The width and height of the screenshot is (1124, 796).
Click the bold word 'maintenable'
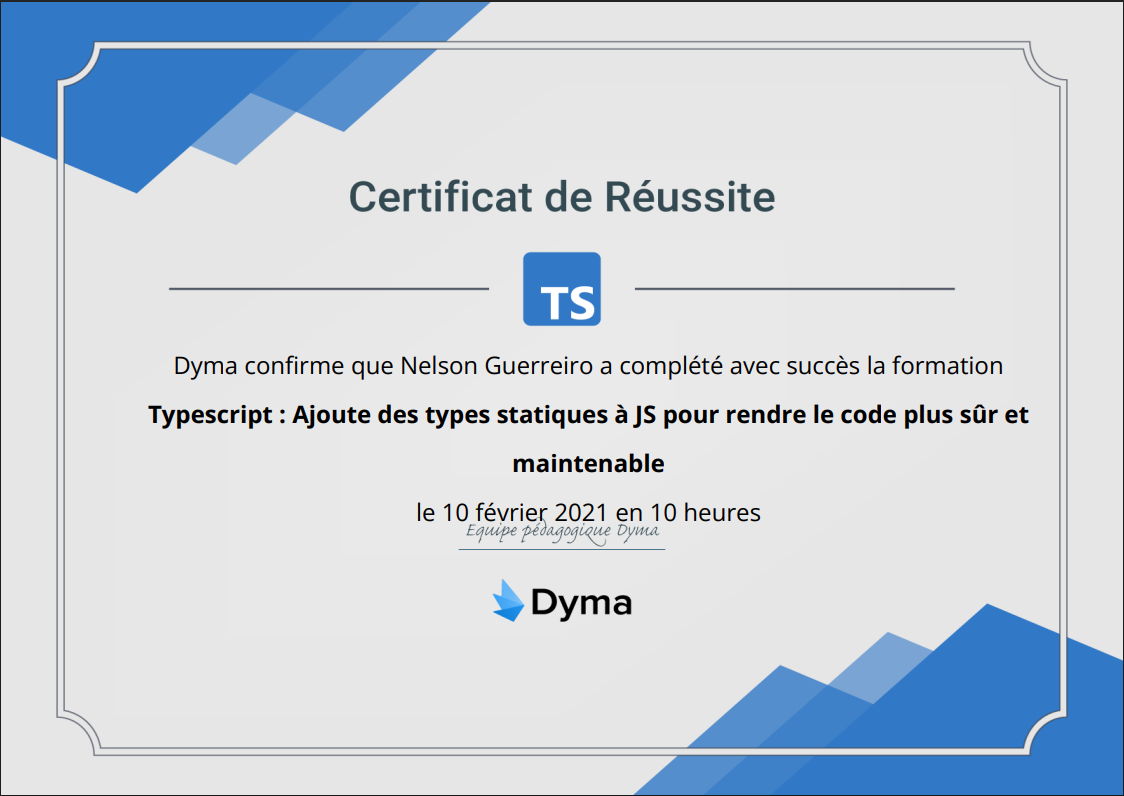[x=588, y=464]
